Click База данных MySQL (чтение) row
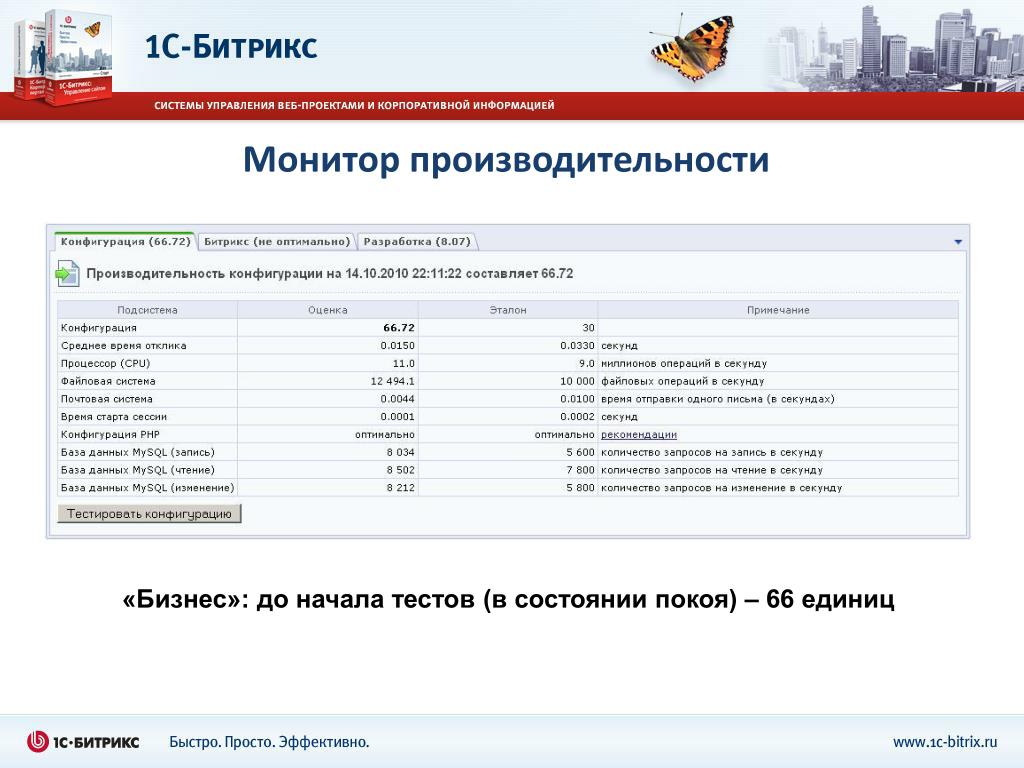Image resolution: width=1024 pixels, height=768 pixels. click(508, 470)
